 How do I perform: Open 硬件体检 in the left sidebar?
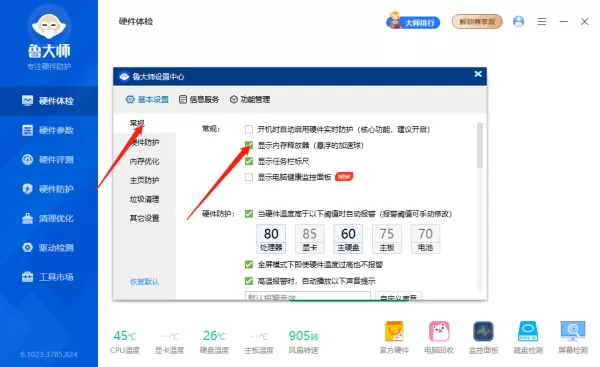point(49,101)
